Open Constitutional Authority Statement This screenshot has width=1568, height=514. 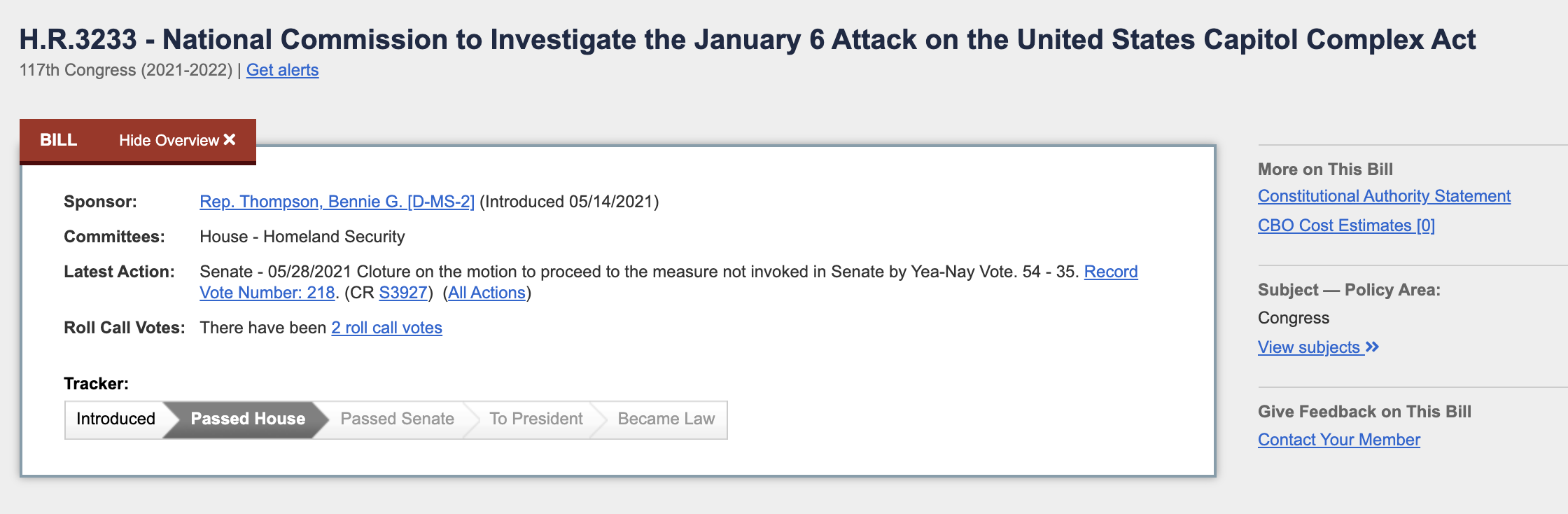(x=1384, y=196)
